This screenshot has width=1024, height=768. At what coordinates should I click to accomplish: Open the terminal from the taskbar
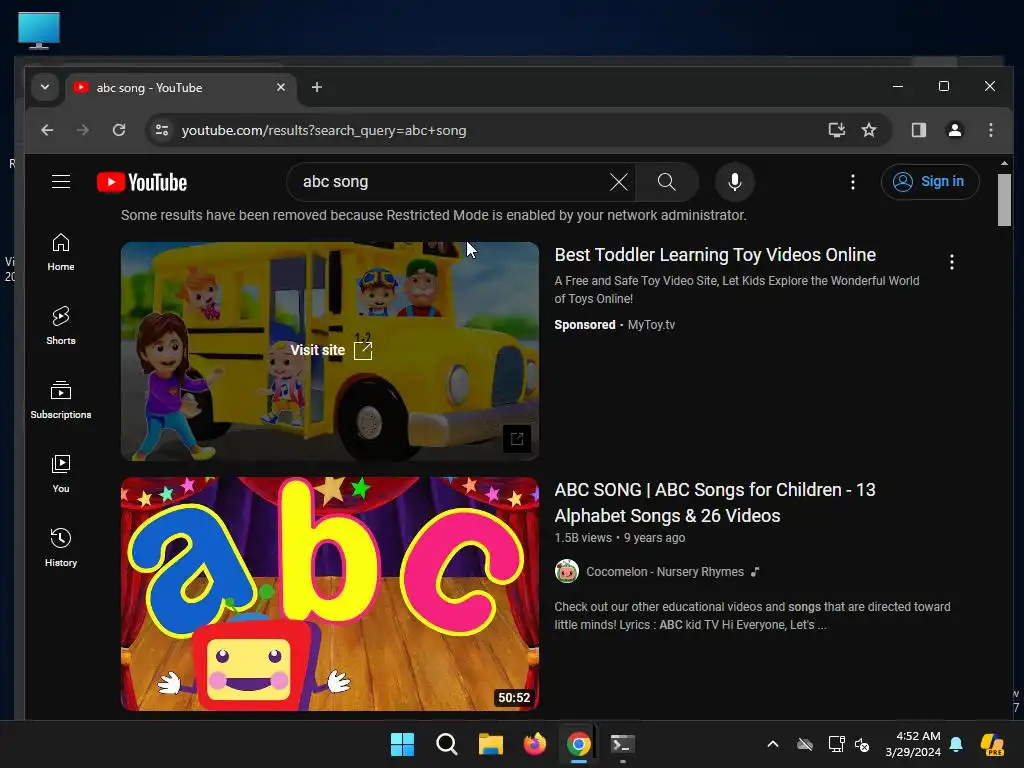(622, 744)
